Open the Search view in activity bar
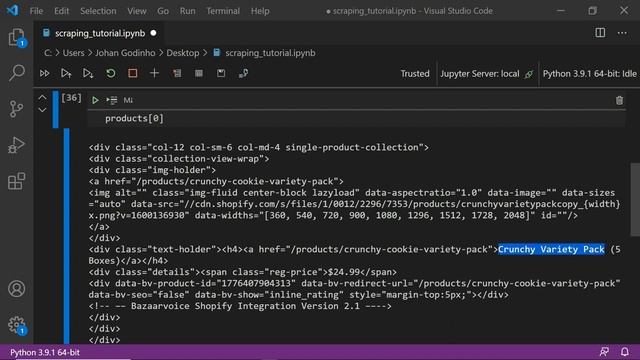Image resolution: width=640 pixels, height=360 pixels. pyautogui.click(x=16, y=73)
